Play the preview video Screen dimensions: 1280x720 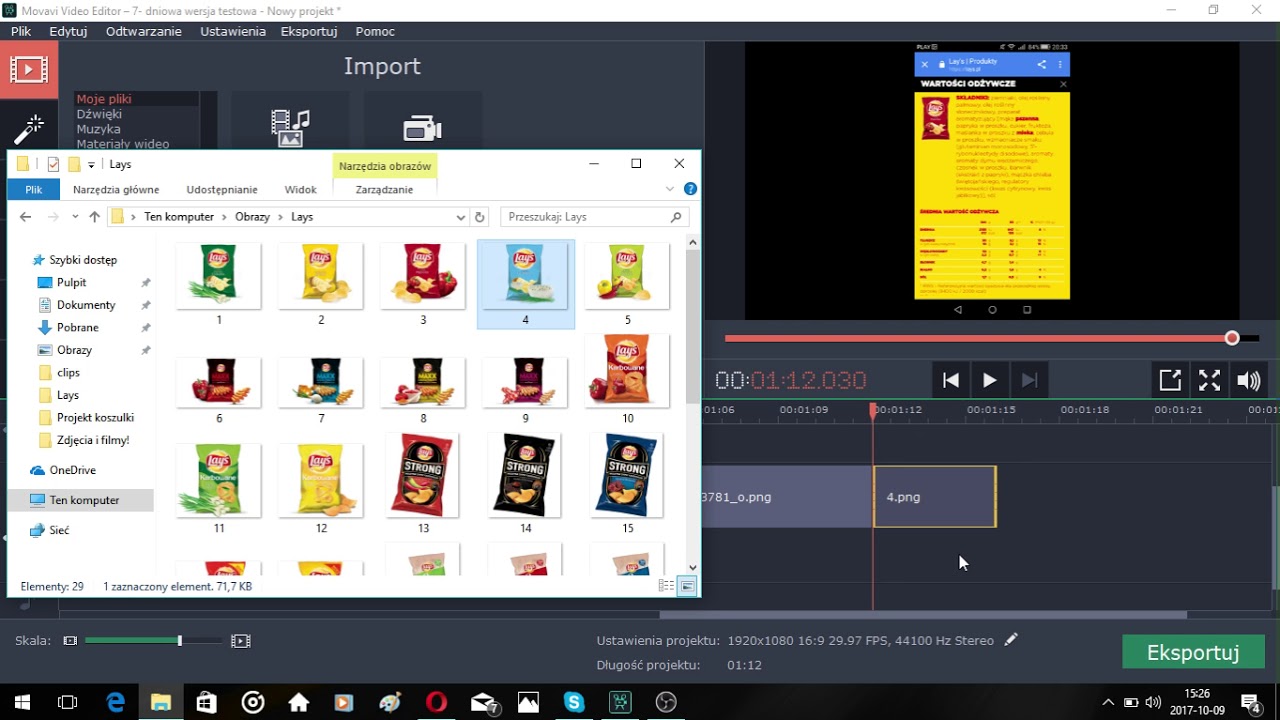point(989,380)
